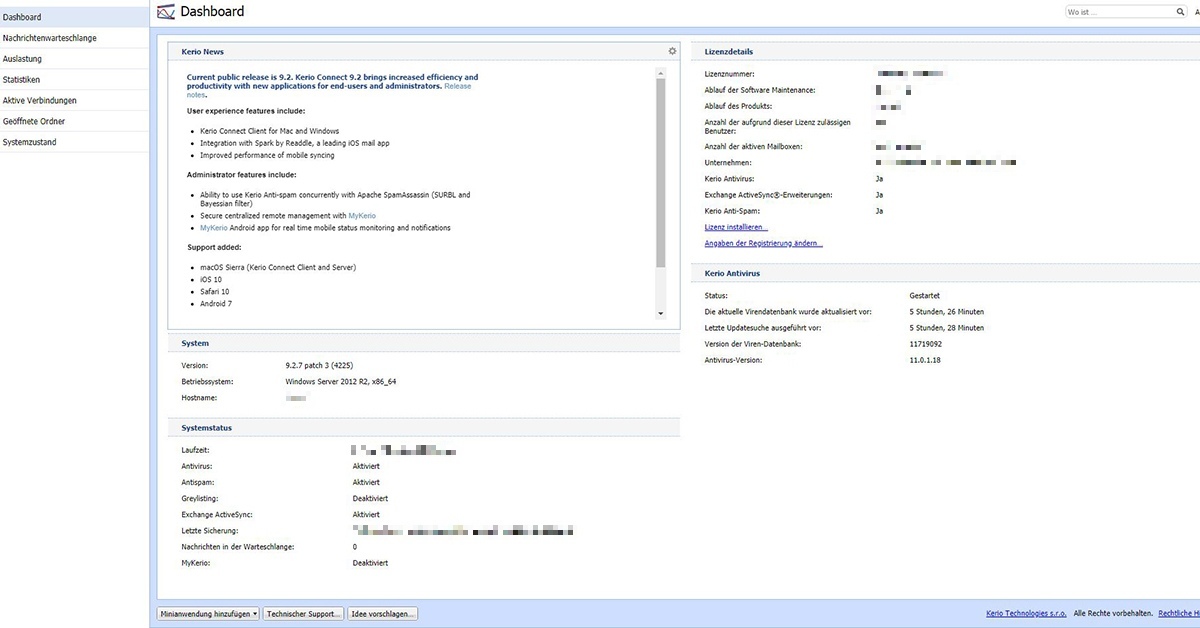
Task: Click '5 Stunden, 26 Minuten' value
Action: pos(946,312)
